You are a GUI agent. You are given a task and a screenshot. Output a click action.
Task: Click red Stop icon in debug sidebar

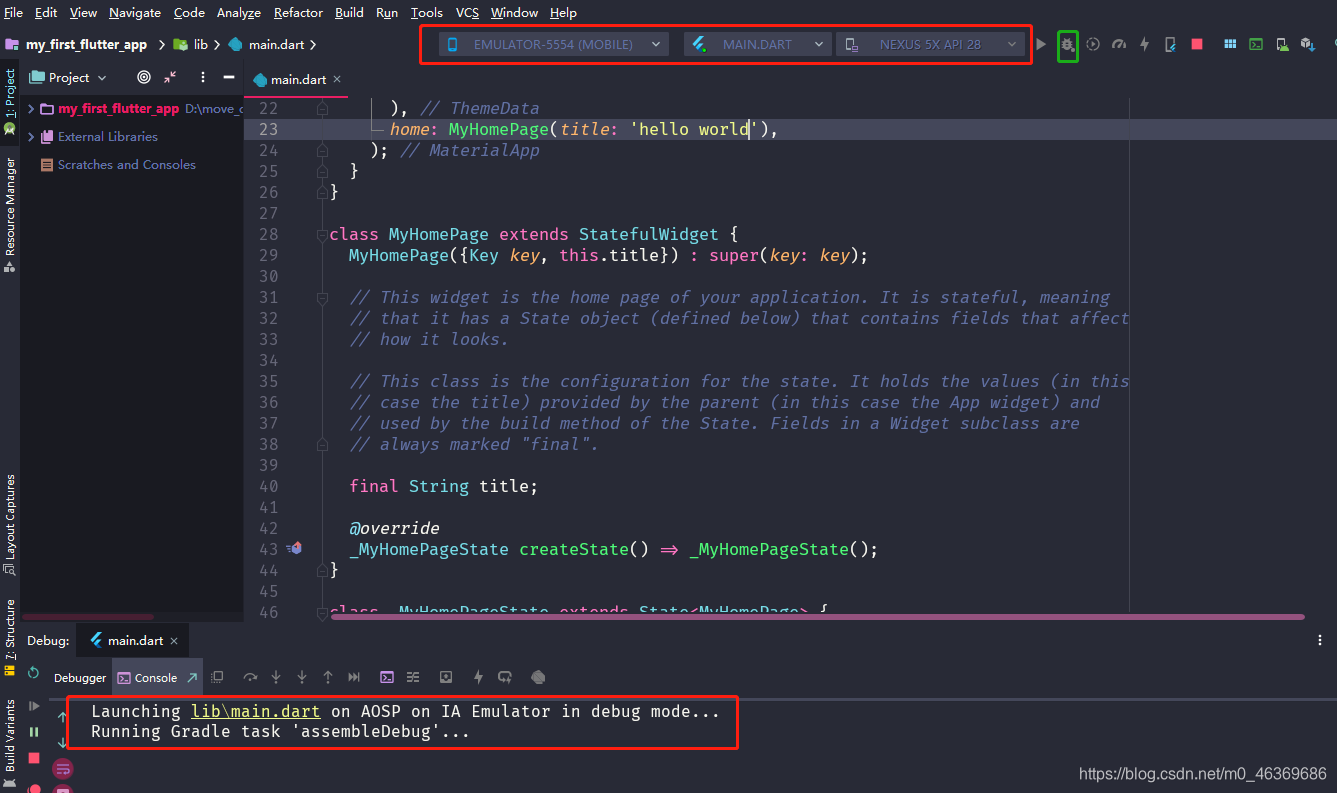click(34, 759)
